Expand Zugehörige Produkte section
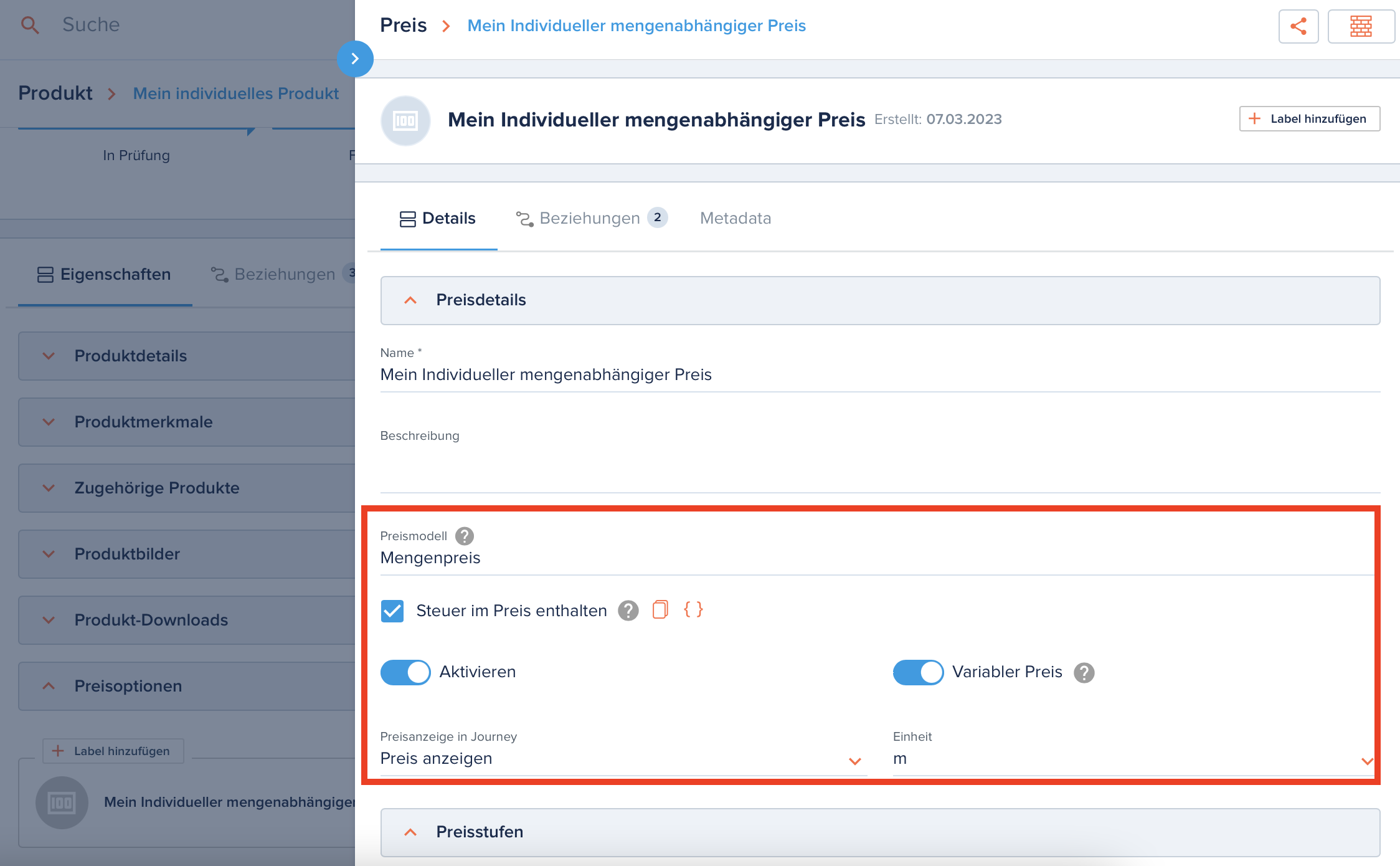This screenshot has width=1400, height=866. click(187, 488)
